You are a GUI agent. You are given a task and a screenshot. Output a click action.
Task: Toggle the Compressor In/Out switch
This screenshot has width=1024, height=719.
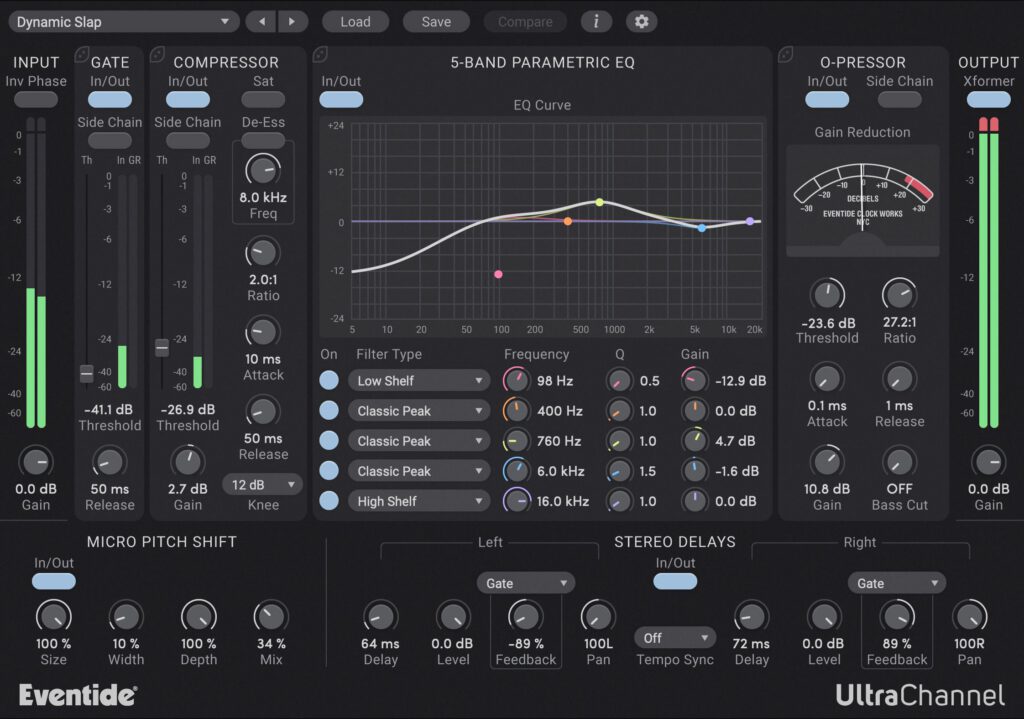point(187,99)
